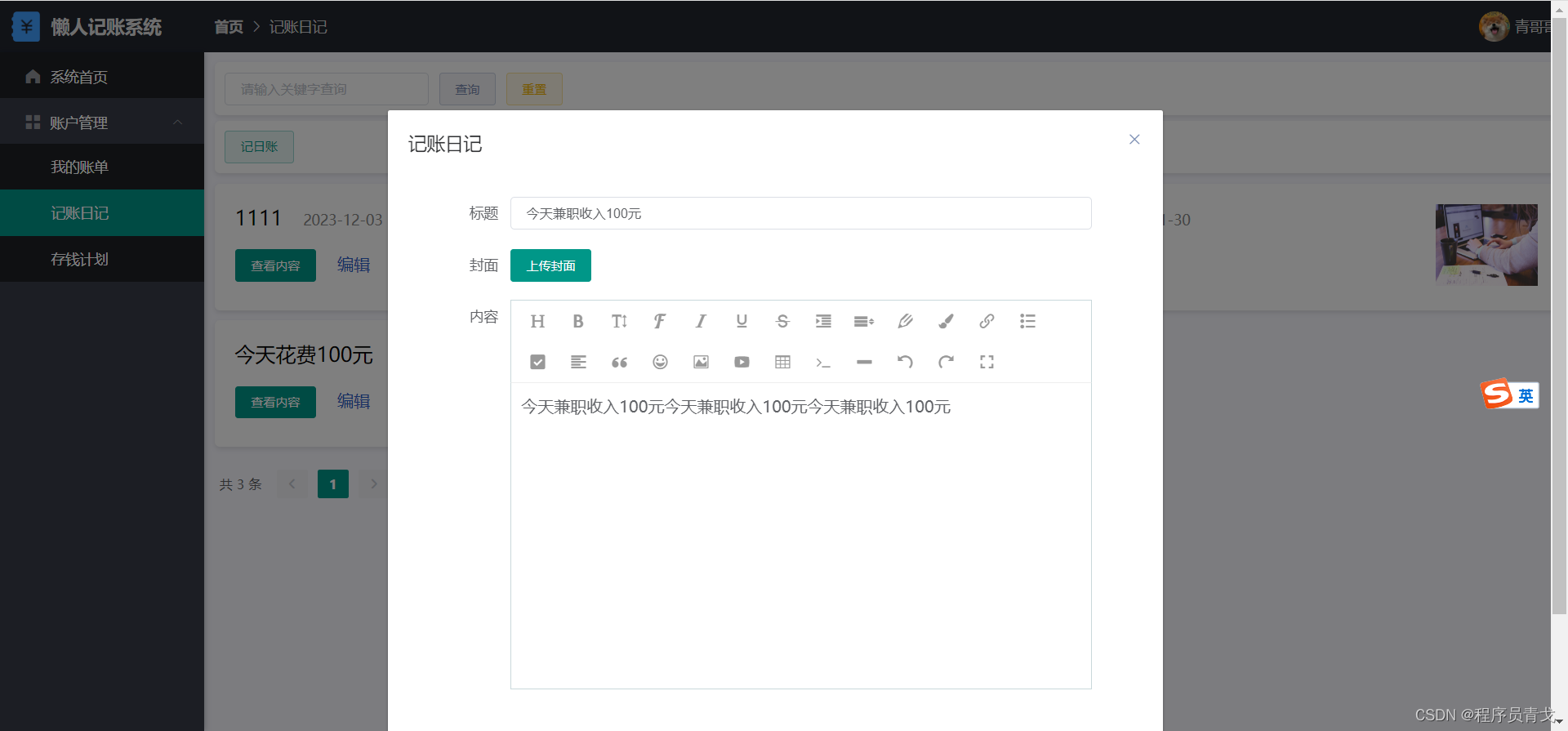The height and width of the screenshot is (731, 1568).
Task: Open 存钱计划 in the sidebar
Action: pyautogui.click(x=101, y=259)
